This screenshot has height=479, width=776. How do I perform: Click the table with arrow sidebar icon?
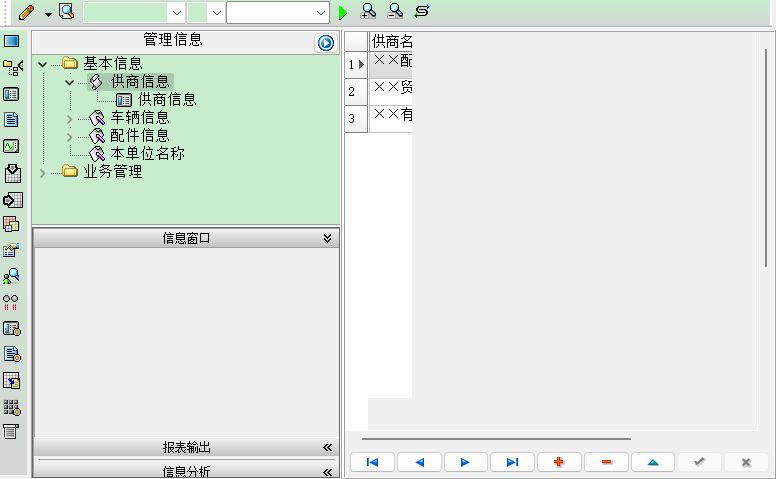(12, 381)
